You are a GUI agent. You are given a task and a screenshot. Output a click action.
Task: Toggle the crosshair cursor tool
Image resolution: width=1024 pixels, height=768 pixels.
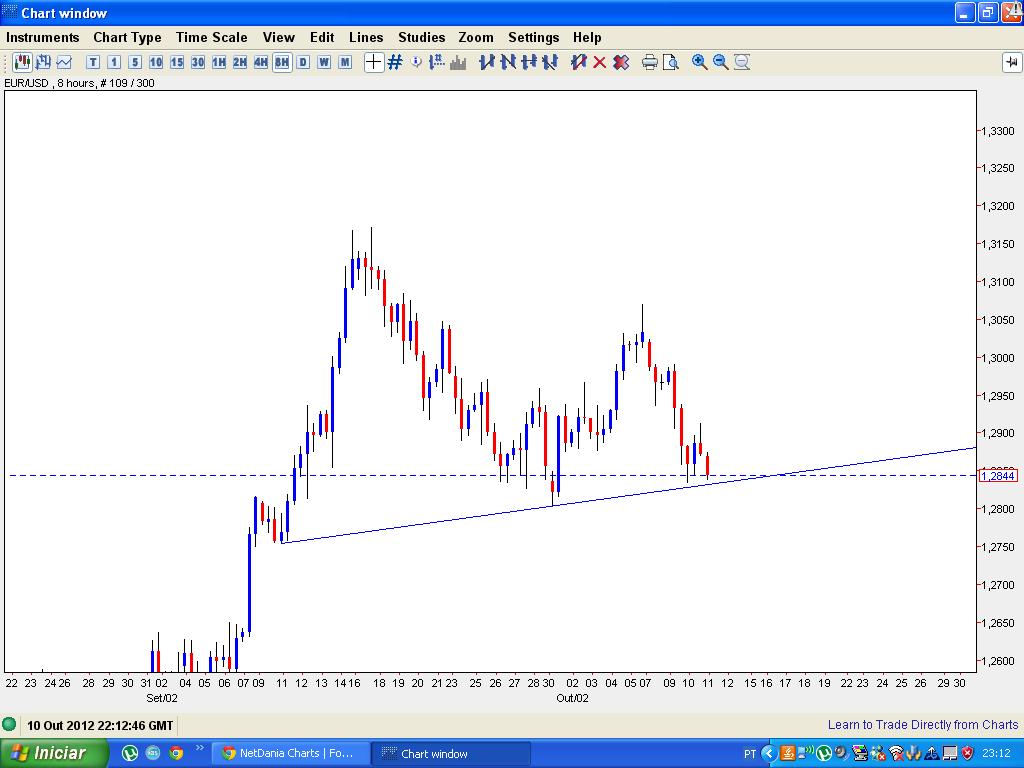click(374, 62)
